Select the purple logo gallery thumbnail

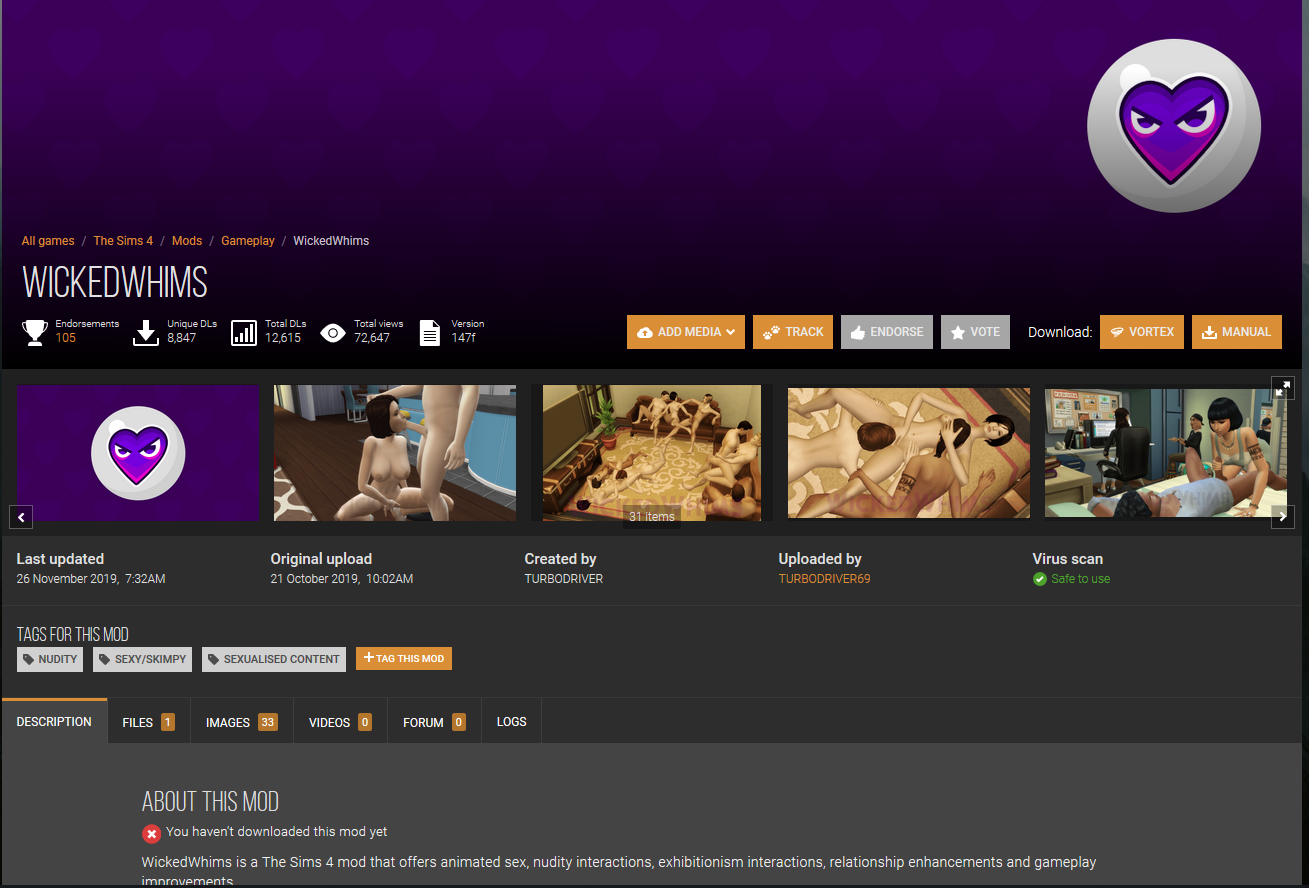coord(138,453)
